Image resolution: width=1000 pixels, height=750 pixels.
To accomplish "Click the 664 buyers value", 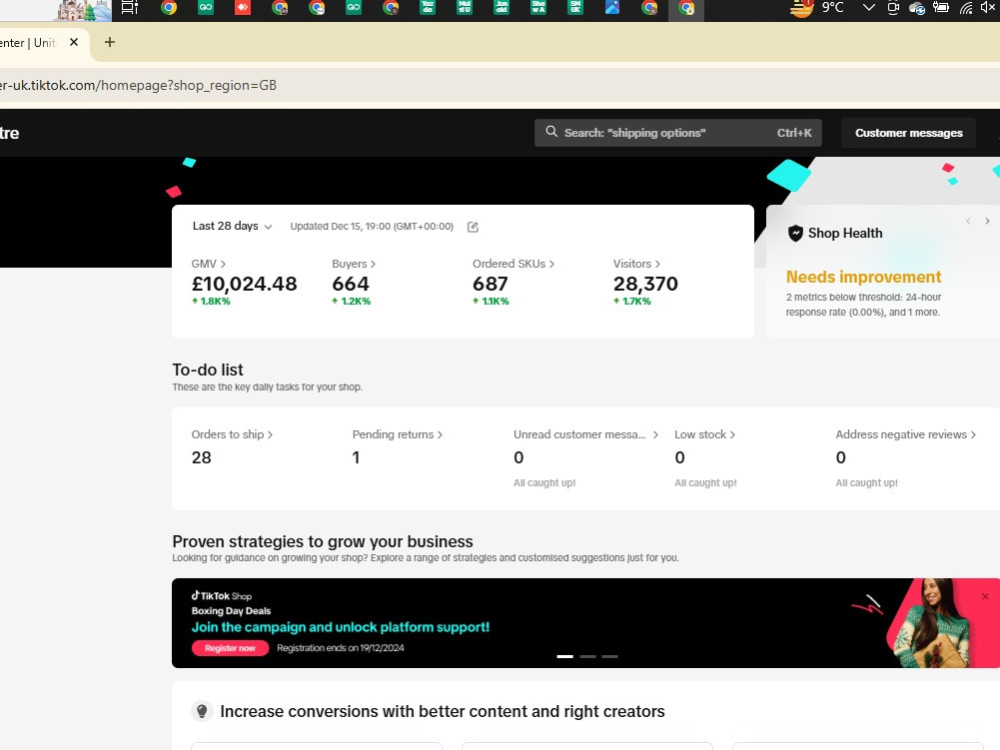I will point(351,284).
